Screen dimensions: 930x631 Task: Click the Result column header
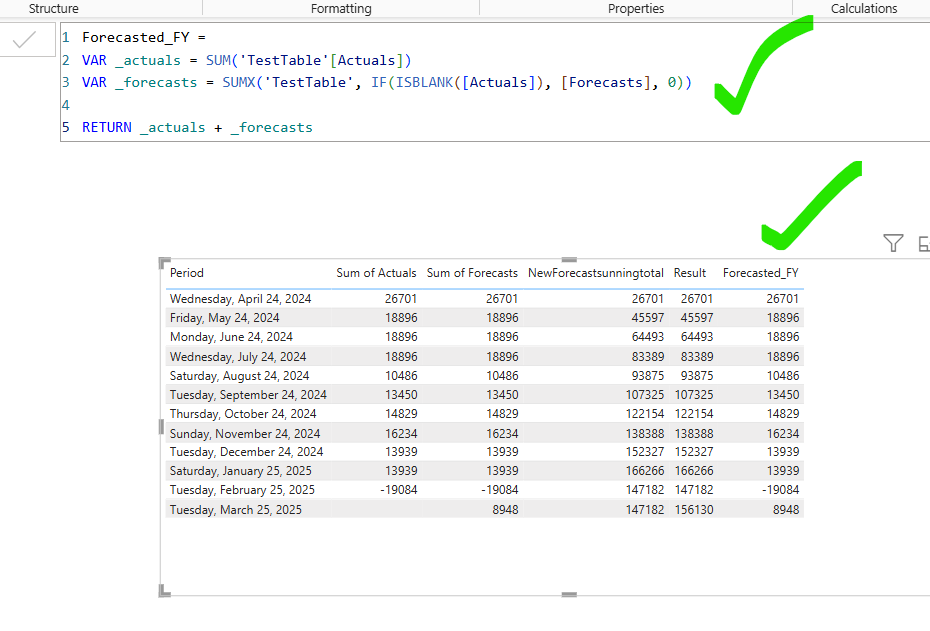coord(690,273)
